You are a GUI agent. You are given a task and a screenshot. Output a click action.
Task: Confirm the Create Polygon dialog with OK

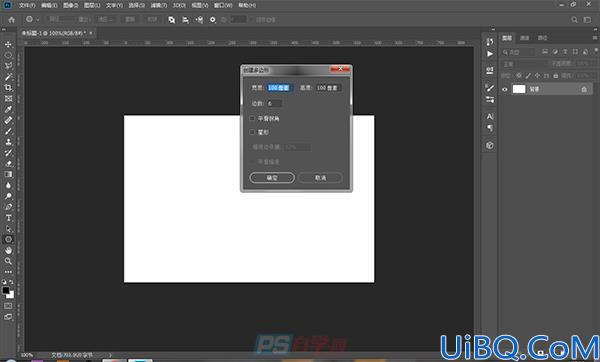click(272, 178)
